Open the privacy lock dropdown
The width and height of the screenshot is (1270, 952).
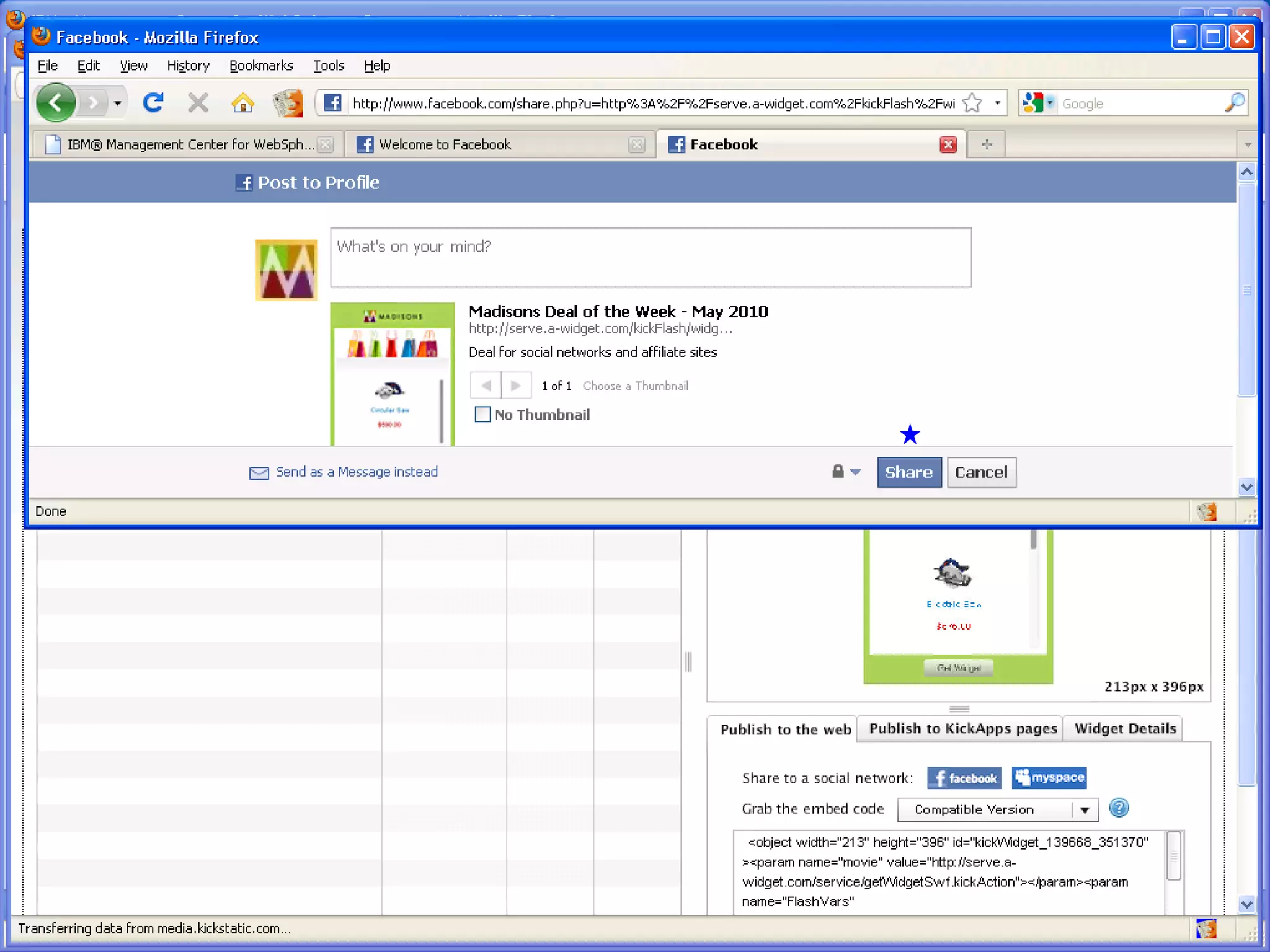click(846, 472)
